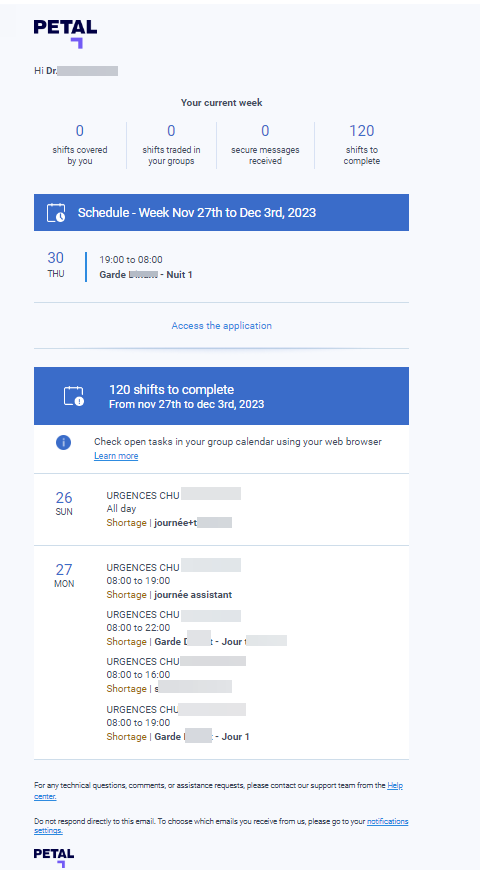The width and height of the screenshot is (480, 870).
Task: Open the Help center link
Action: [x=218, y=791]
